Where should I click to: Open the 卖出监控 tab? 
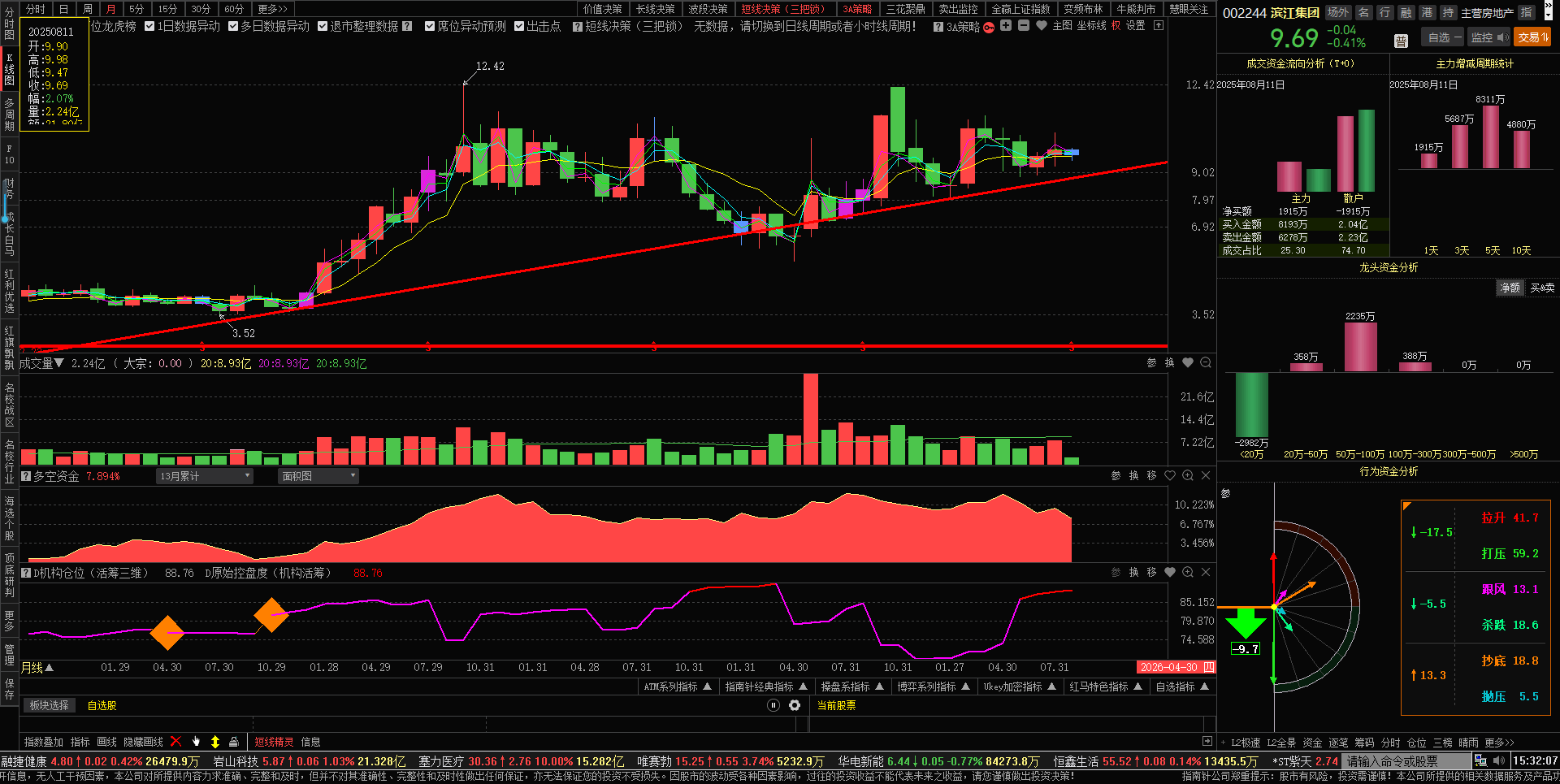[x=958, y=9]
